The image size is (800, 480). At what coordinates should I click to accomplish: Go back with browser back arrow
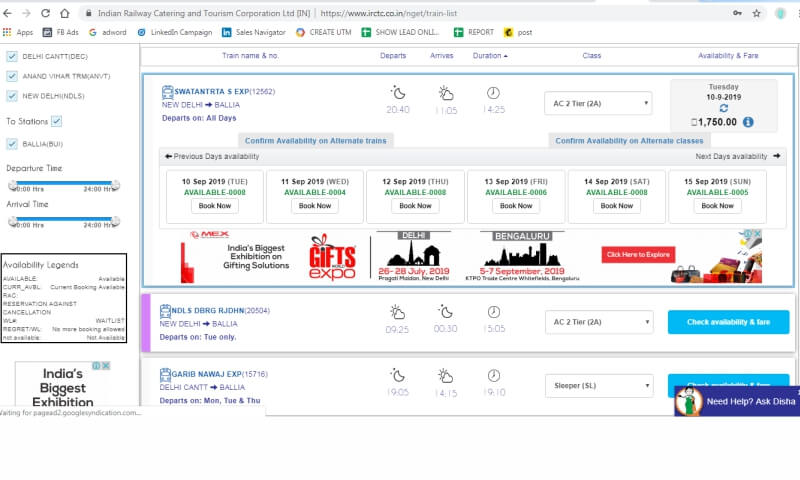coord(8,13)
